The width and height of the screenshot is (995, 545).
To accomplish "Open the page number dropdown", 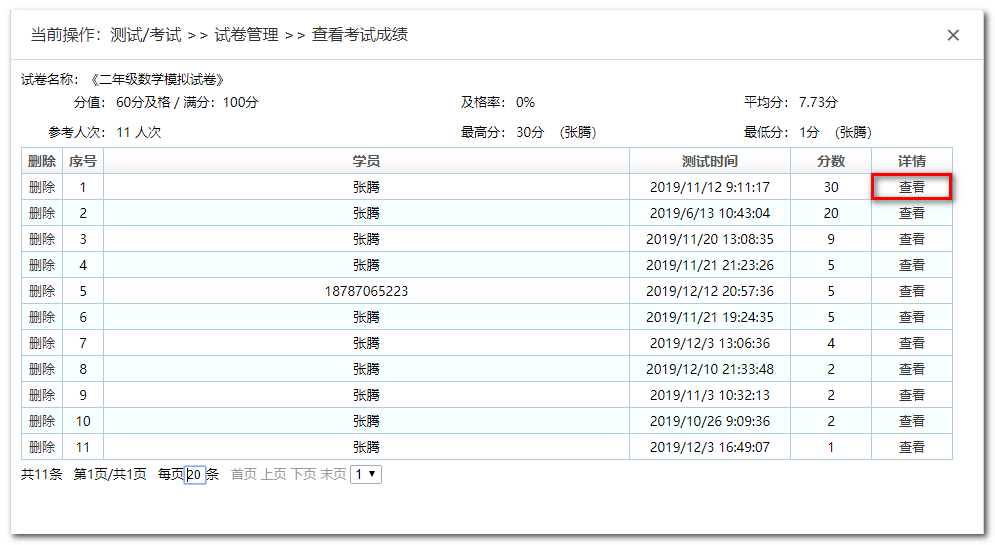I will pyautogui.click(x=366, y=474).
